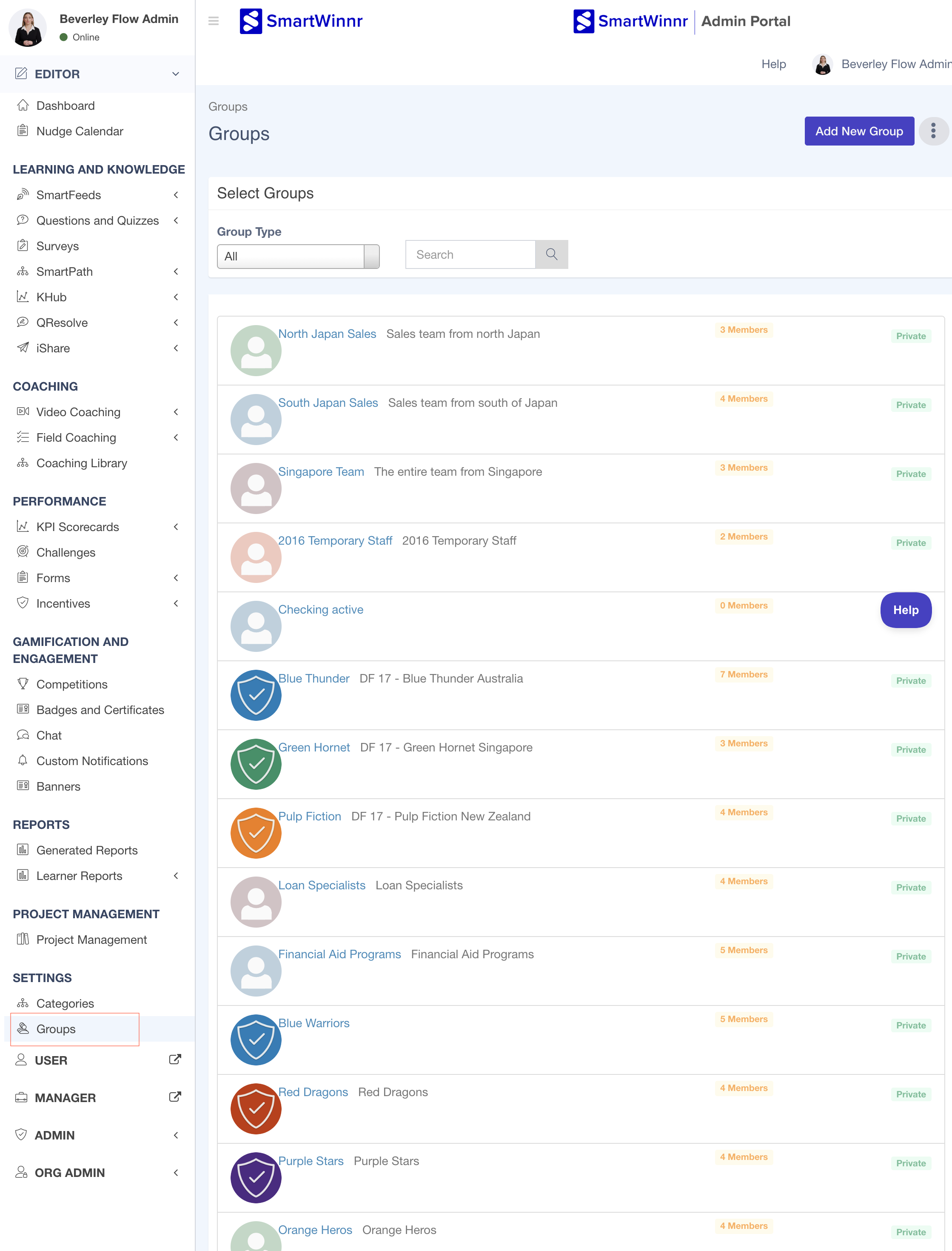
Task: Click the search magnifier icon
Action: 551,254
